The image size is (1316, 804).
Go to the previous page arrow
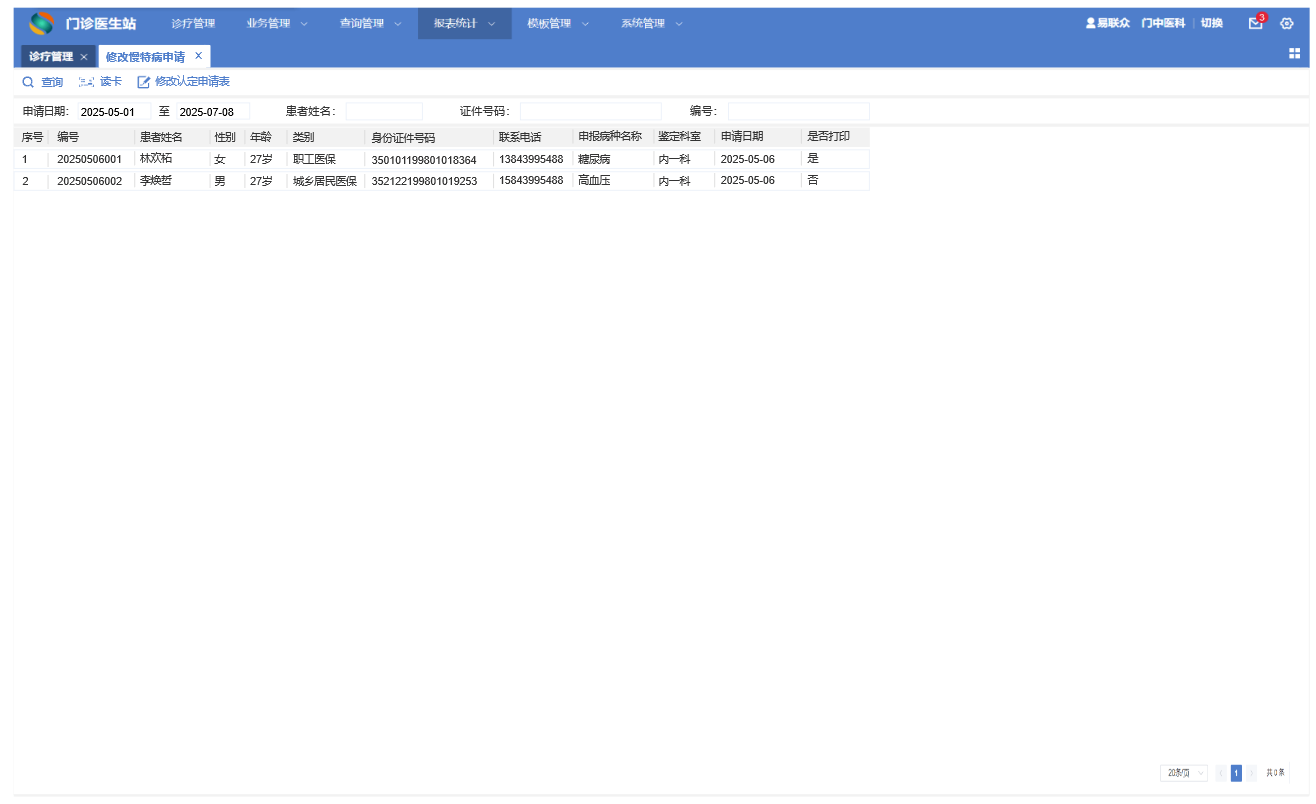[x=1221, y=773]
